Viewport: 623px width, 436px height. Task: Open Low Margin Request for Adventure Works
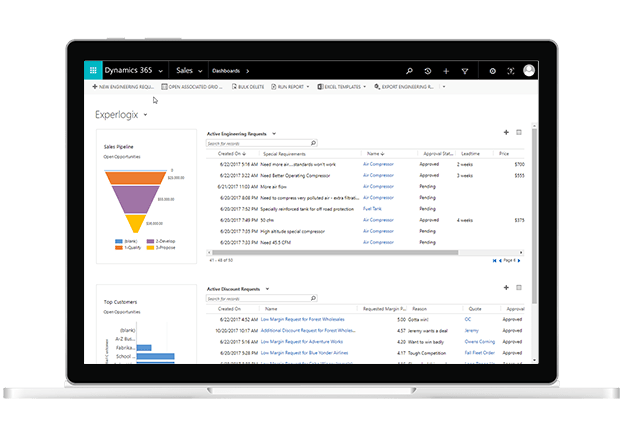(x=302, y=341)
